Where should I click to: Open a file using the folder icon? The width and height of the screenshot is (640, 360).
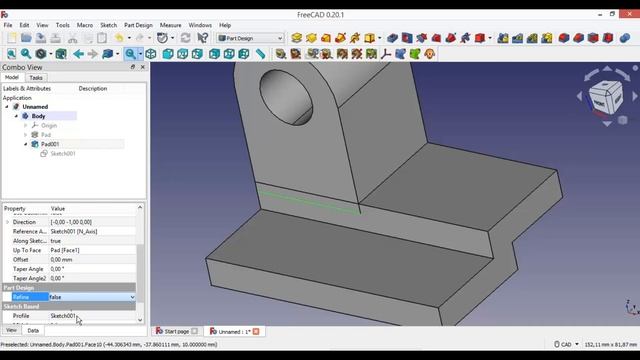(x=26, y=38)
